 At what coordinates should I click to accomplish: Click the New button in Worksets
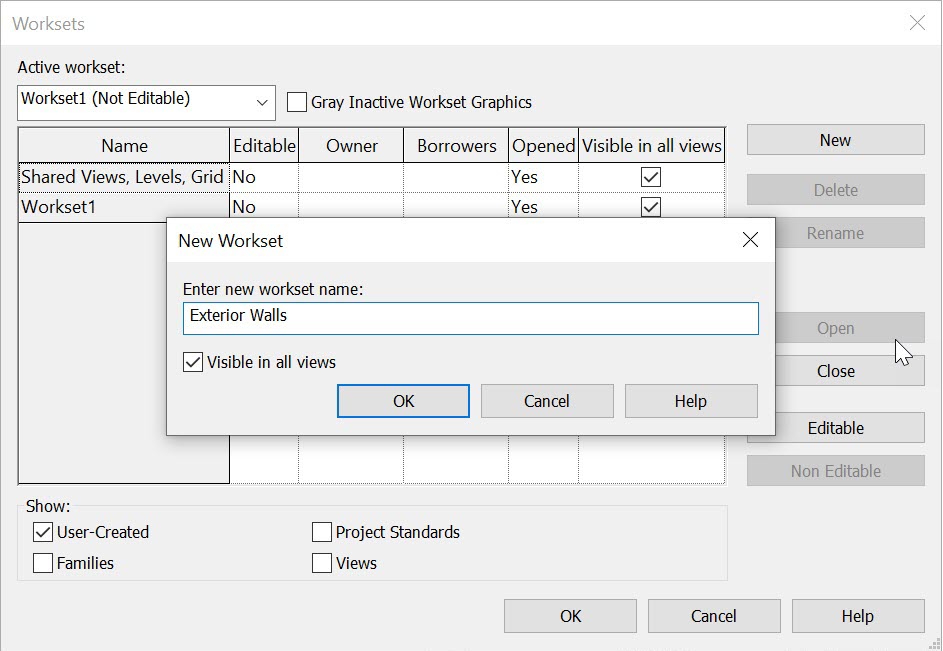pyautogui.click(x=835, y=140)
